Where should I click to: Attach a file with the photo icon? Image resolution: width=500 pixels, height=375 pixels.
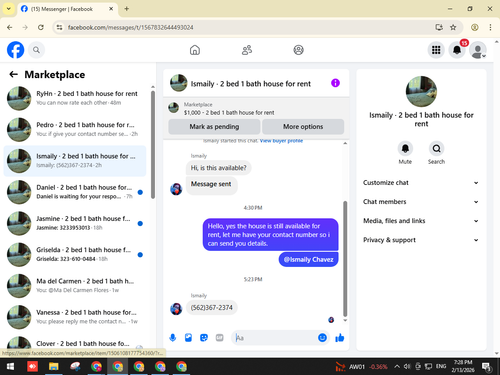188,338
